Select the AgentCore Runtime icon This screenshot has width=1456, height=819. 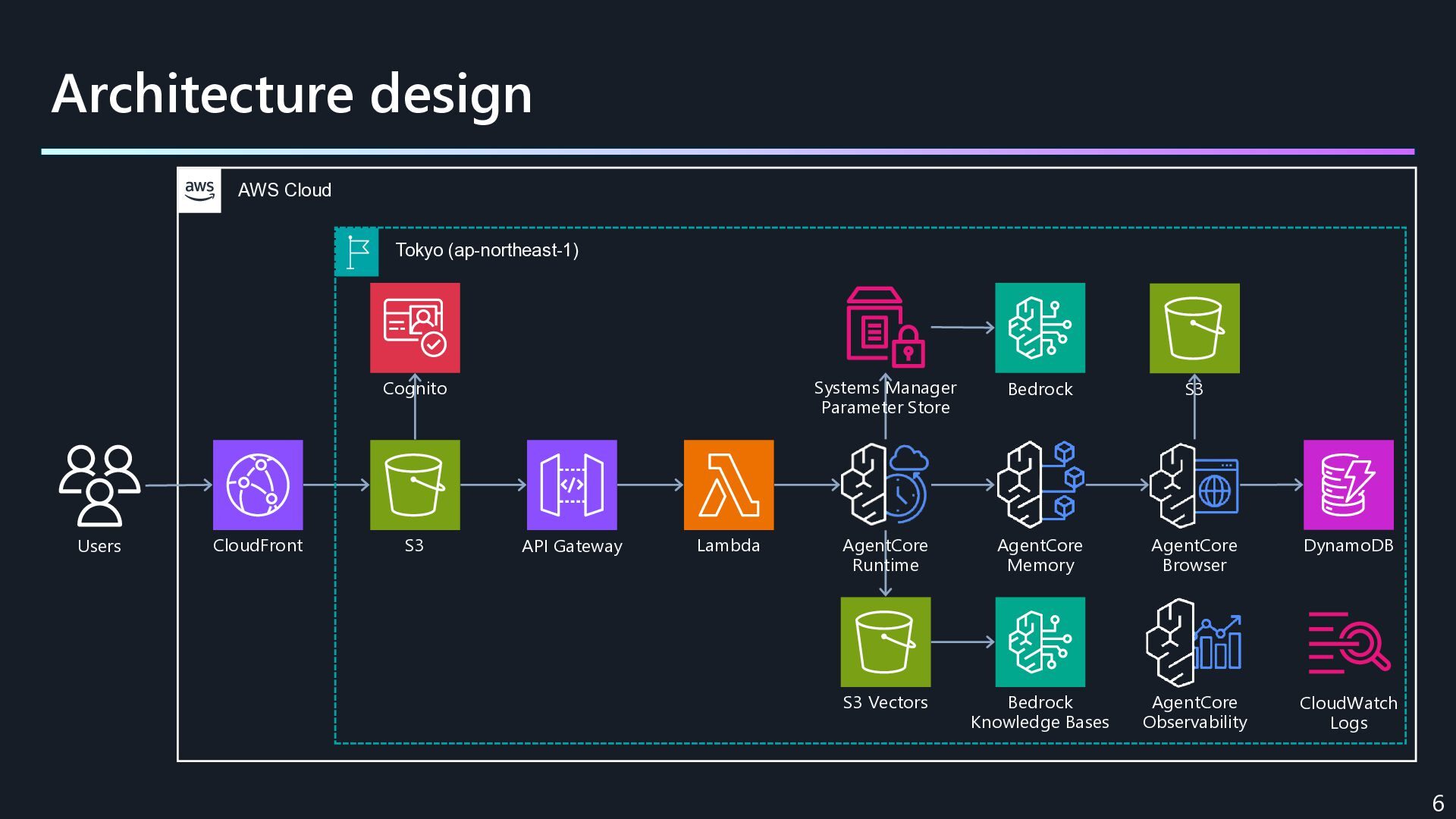tap(886, 485)
